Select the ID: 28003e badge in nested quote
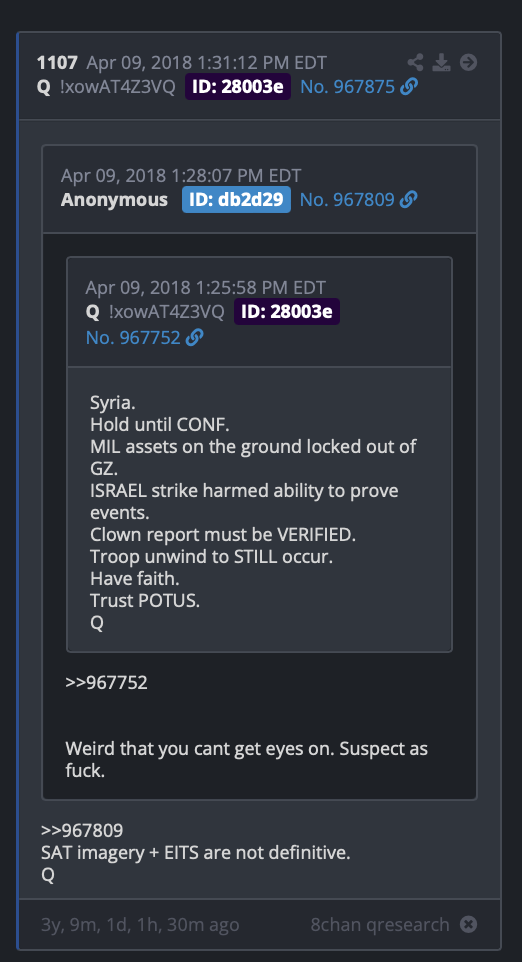Screen dimensions: 522x962 286,312
